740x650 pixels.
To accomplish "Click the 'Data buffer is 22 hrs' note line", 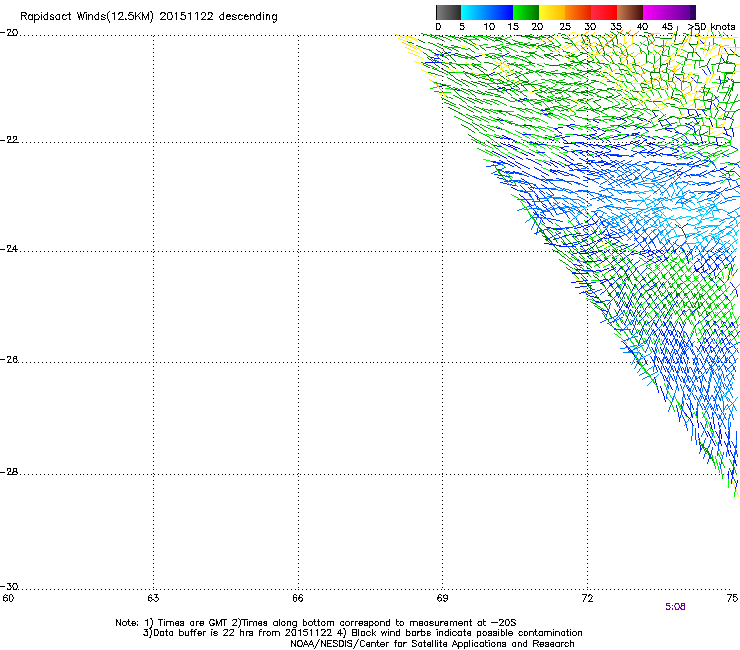I will pos(362,633).
